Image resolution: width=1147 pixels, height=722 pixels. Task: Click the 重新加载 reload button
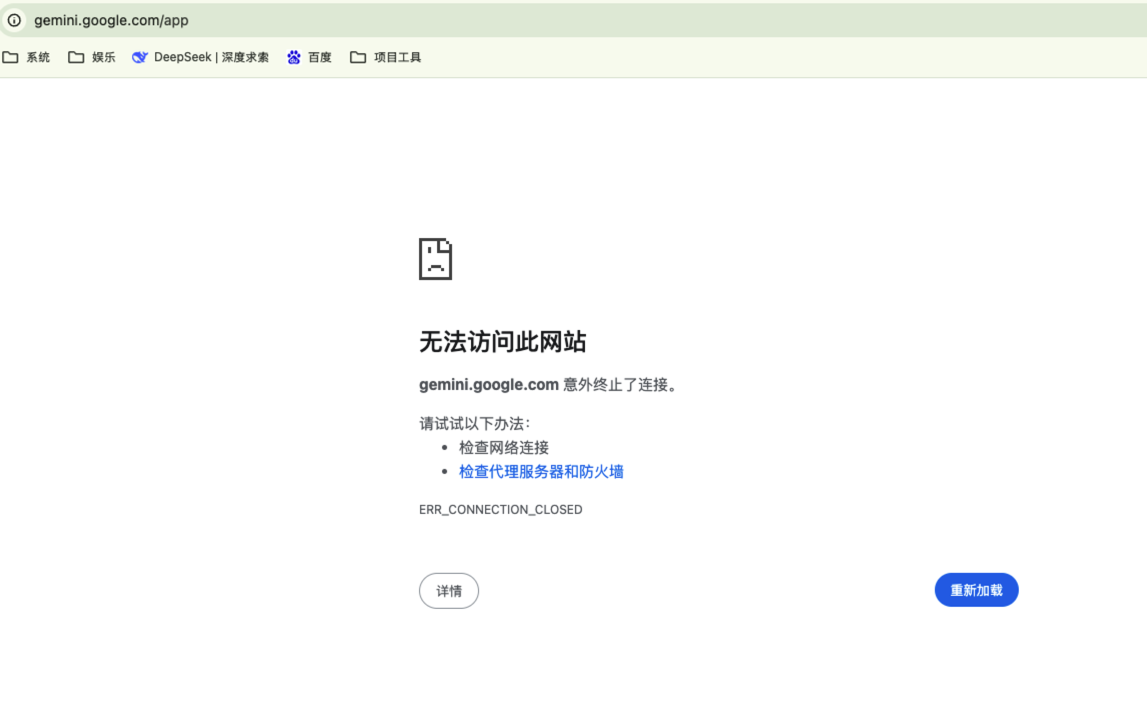coord(977,590)
